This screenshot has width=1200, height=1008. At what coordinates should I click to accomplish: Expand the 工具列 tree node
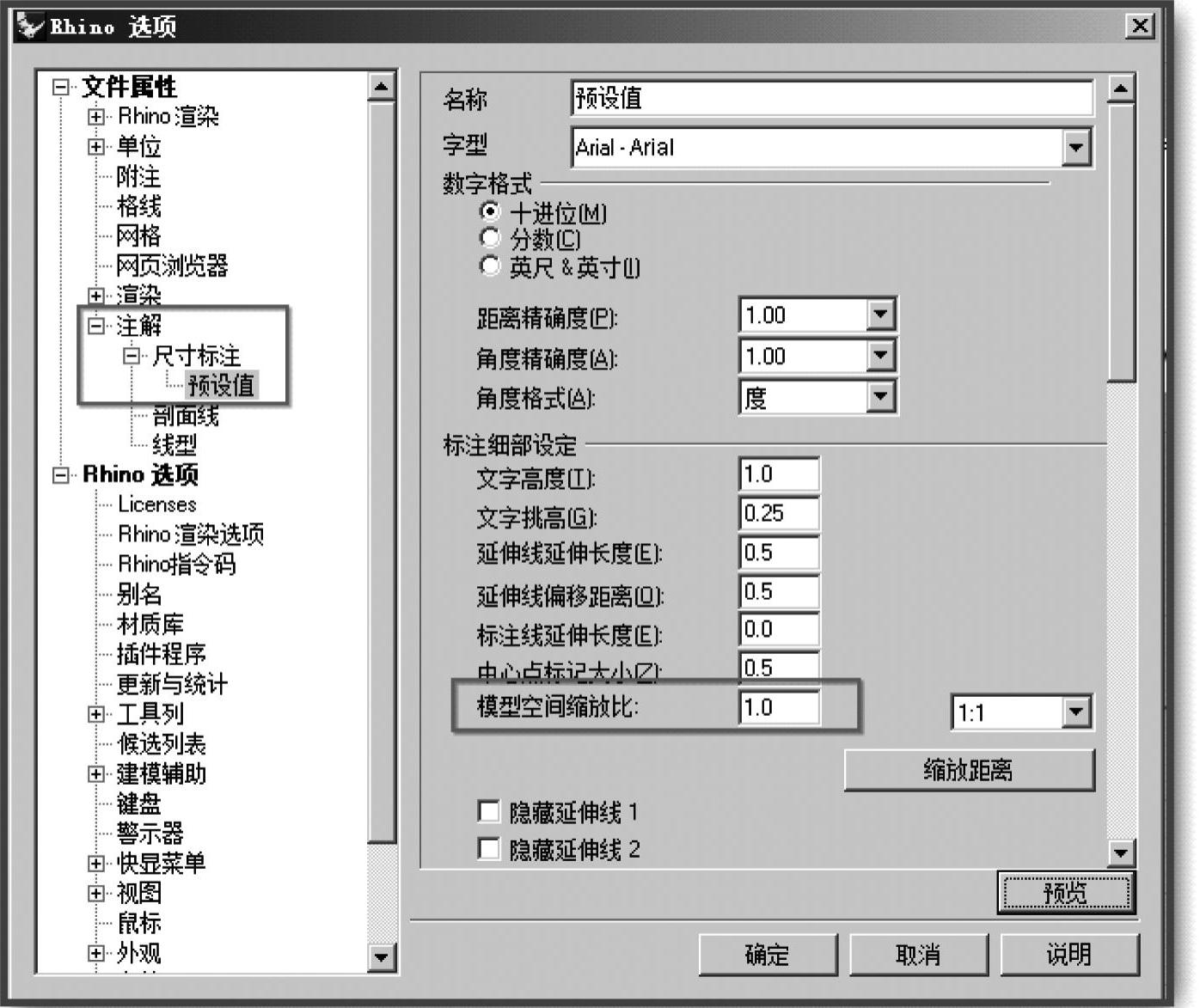pos(96,713)
